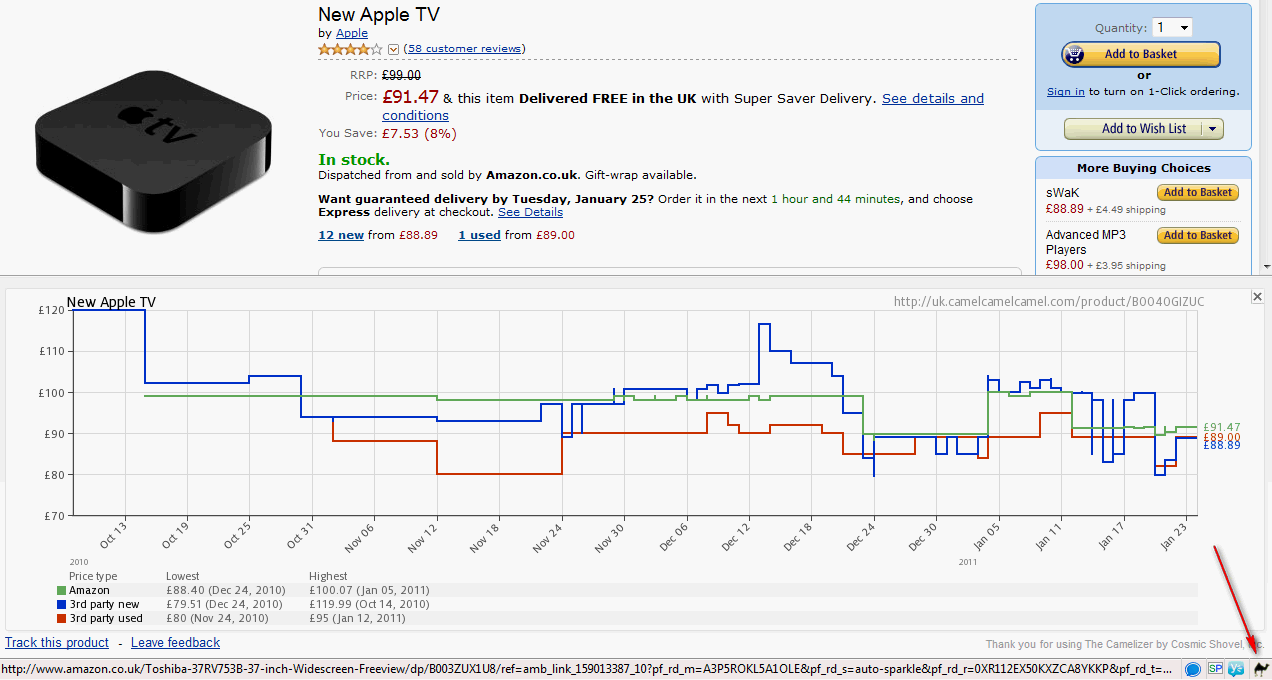This screenshot has height=680, width=1272.
Task: Click the 1 hour and 44 minutes countdown
Action: 838,199
